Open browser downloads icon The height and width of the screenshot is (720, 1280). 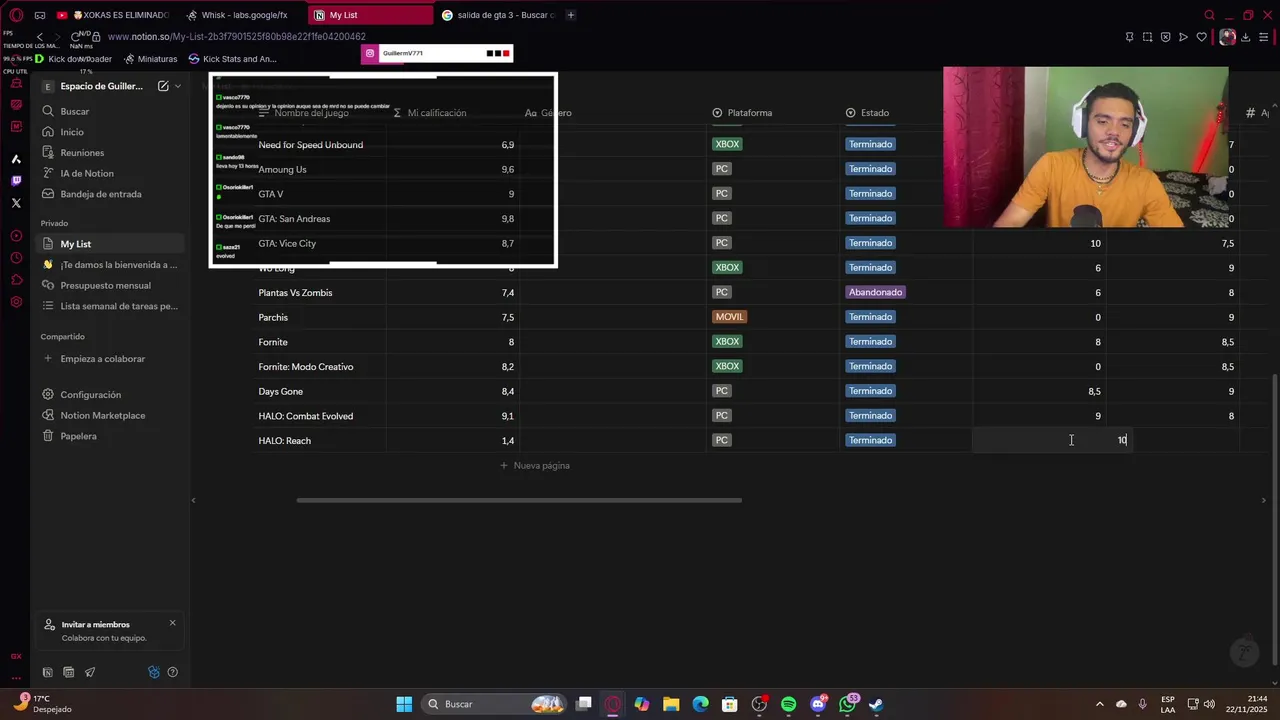coord(1245,37)
